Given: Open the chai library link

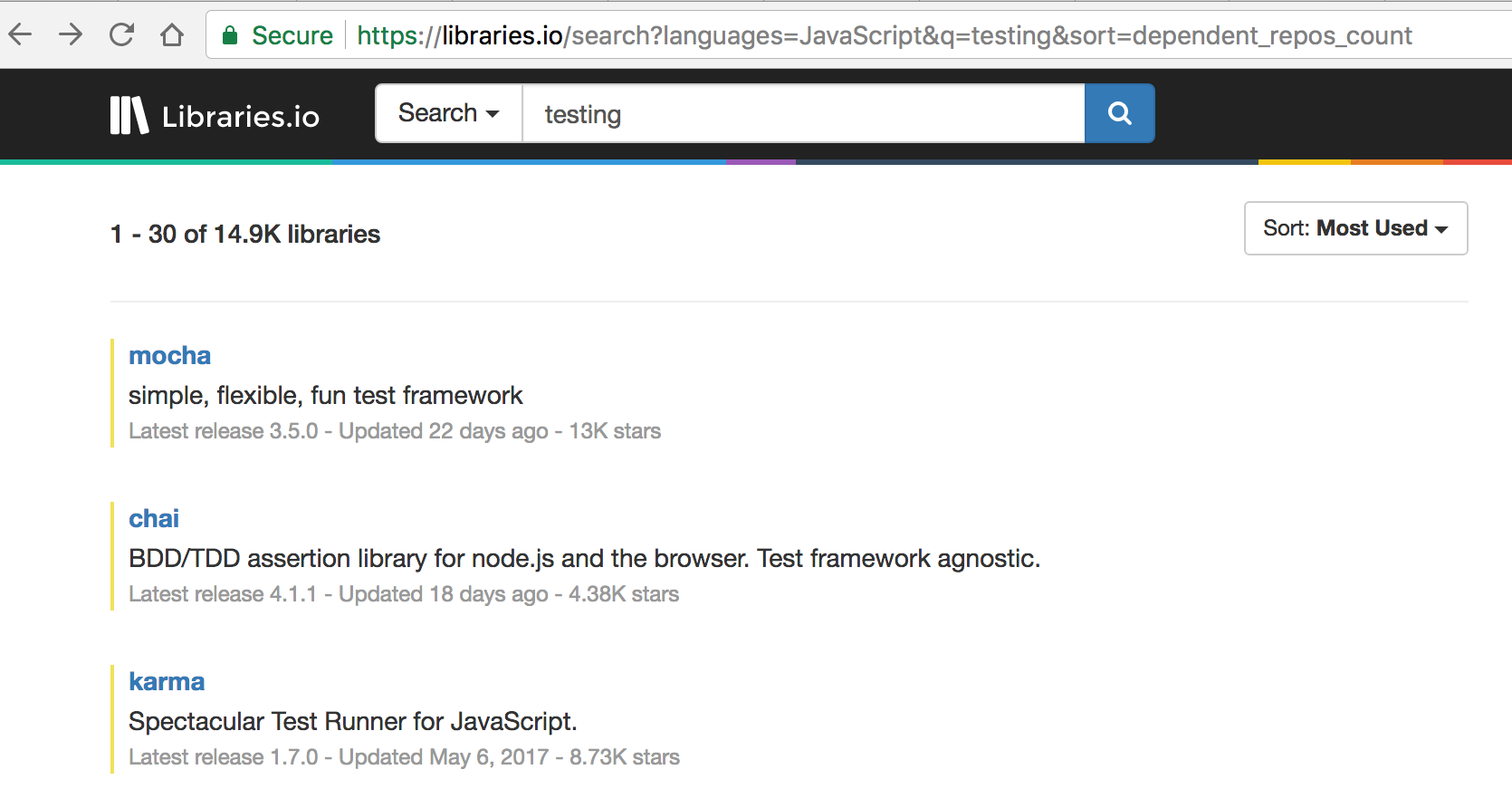Looking at the screenshot, I should (x=154, y=518).
